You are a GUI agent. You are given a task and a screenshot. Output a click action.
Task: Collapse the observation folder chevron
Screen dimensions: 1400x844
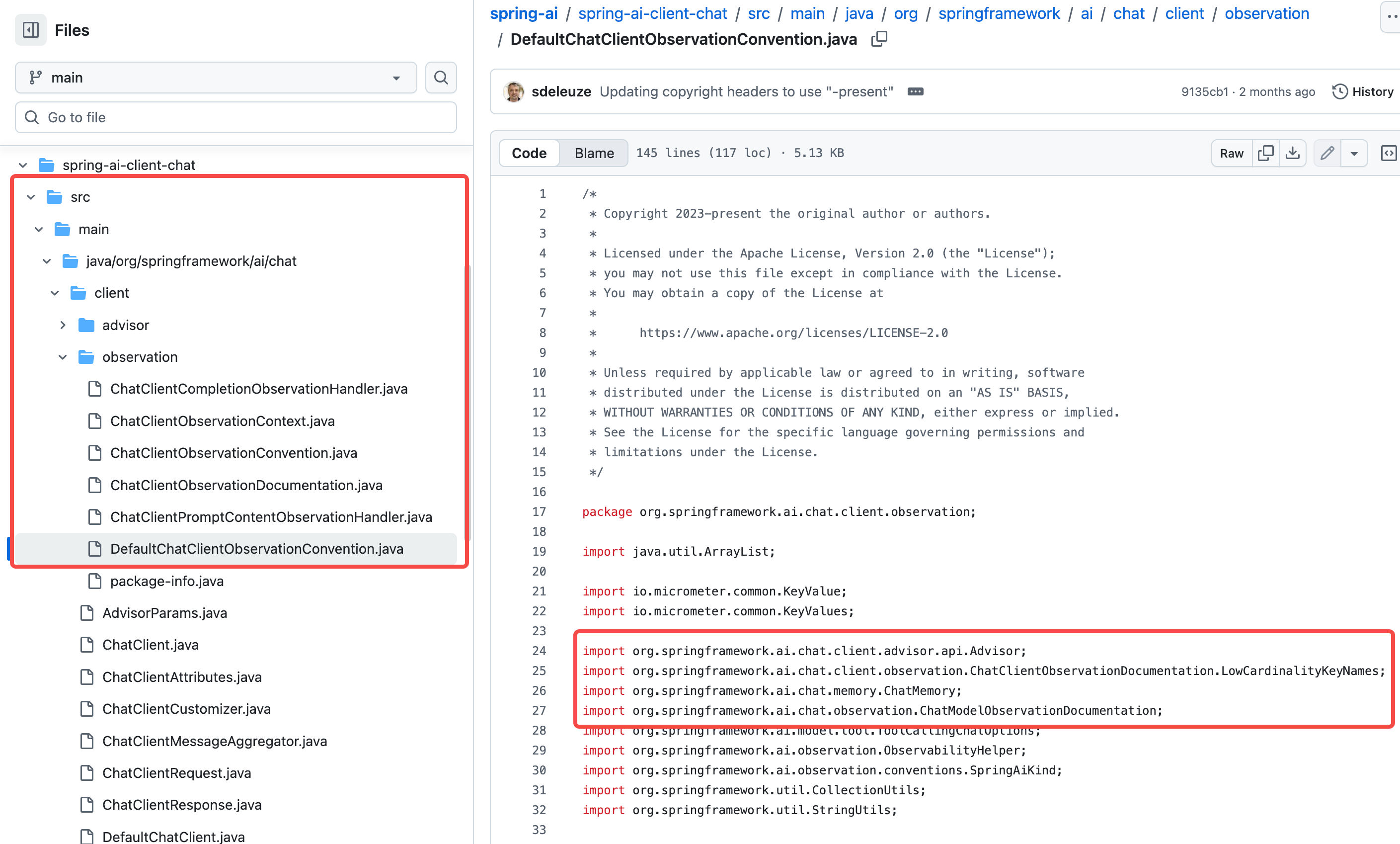point(63,357)
